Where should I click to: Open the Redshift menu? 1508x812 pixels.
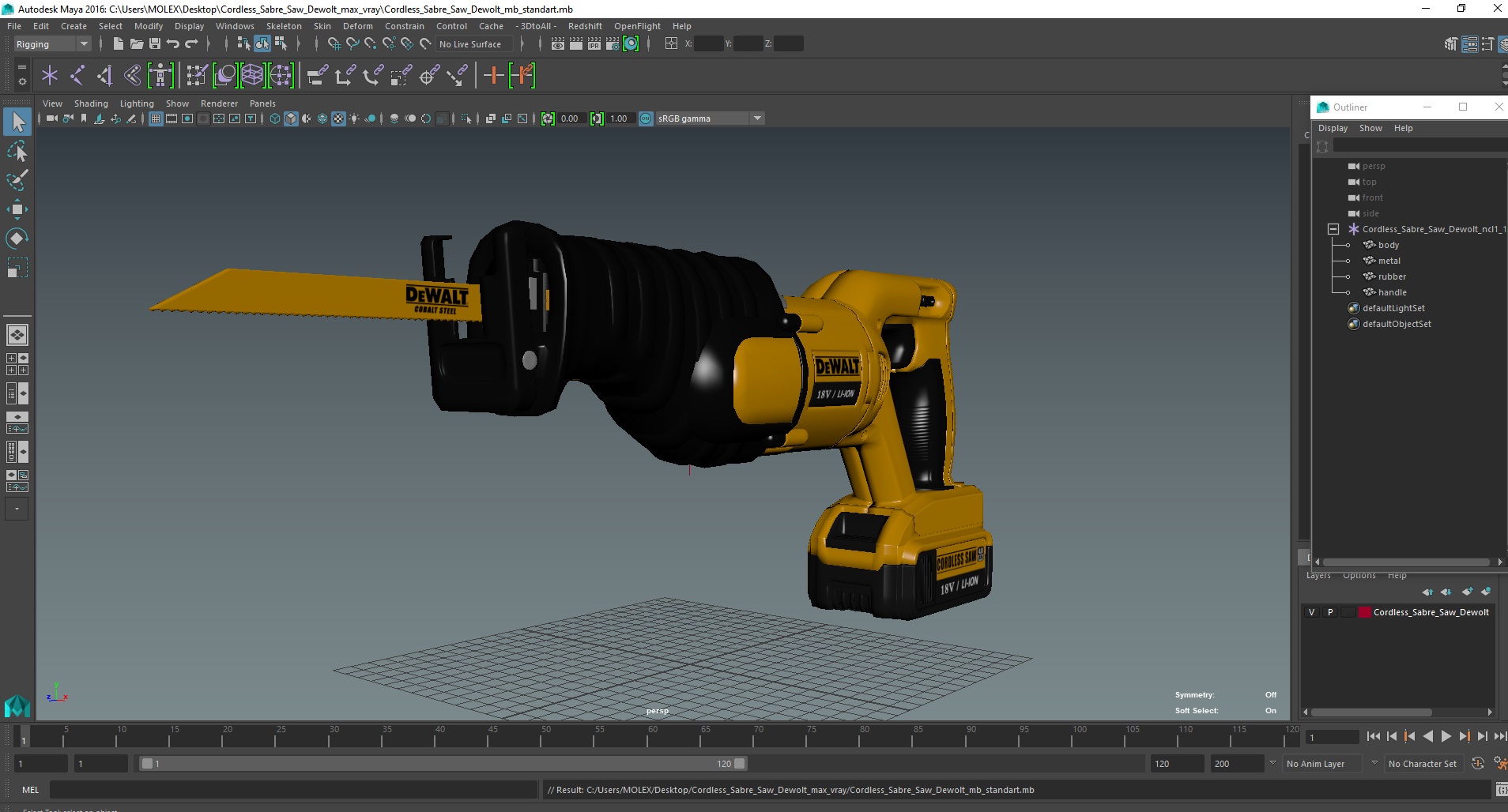(x=585, y=26)
